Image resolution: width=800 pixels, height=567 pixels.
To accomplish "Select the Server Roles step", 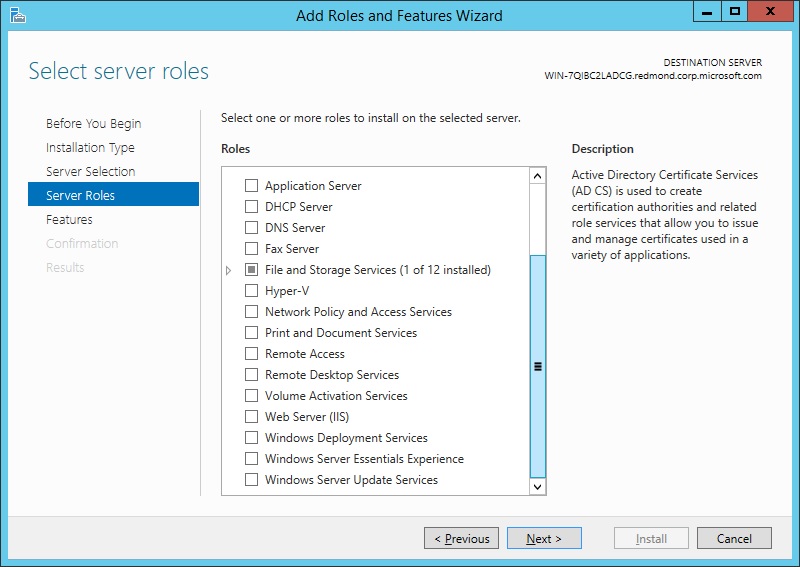I will [x=113, y=194].
